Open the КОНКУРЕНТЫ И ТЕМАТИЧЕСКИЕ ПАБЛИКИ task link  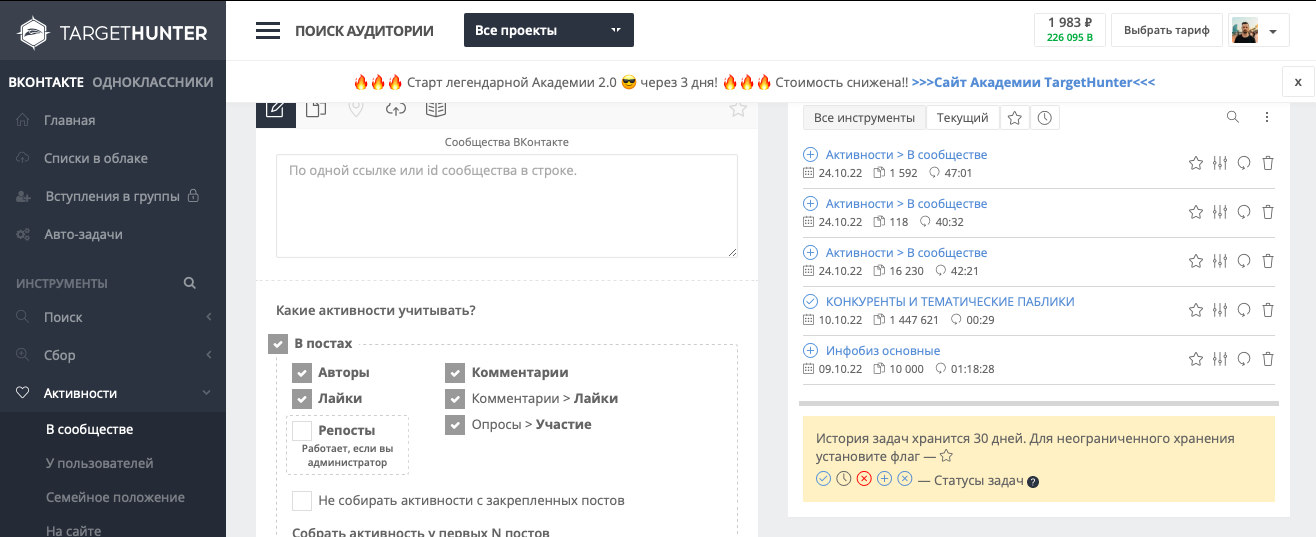coord(950,301)
